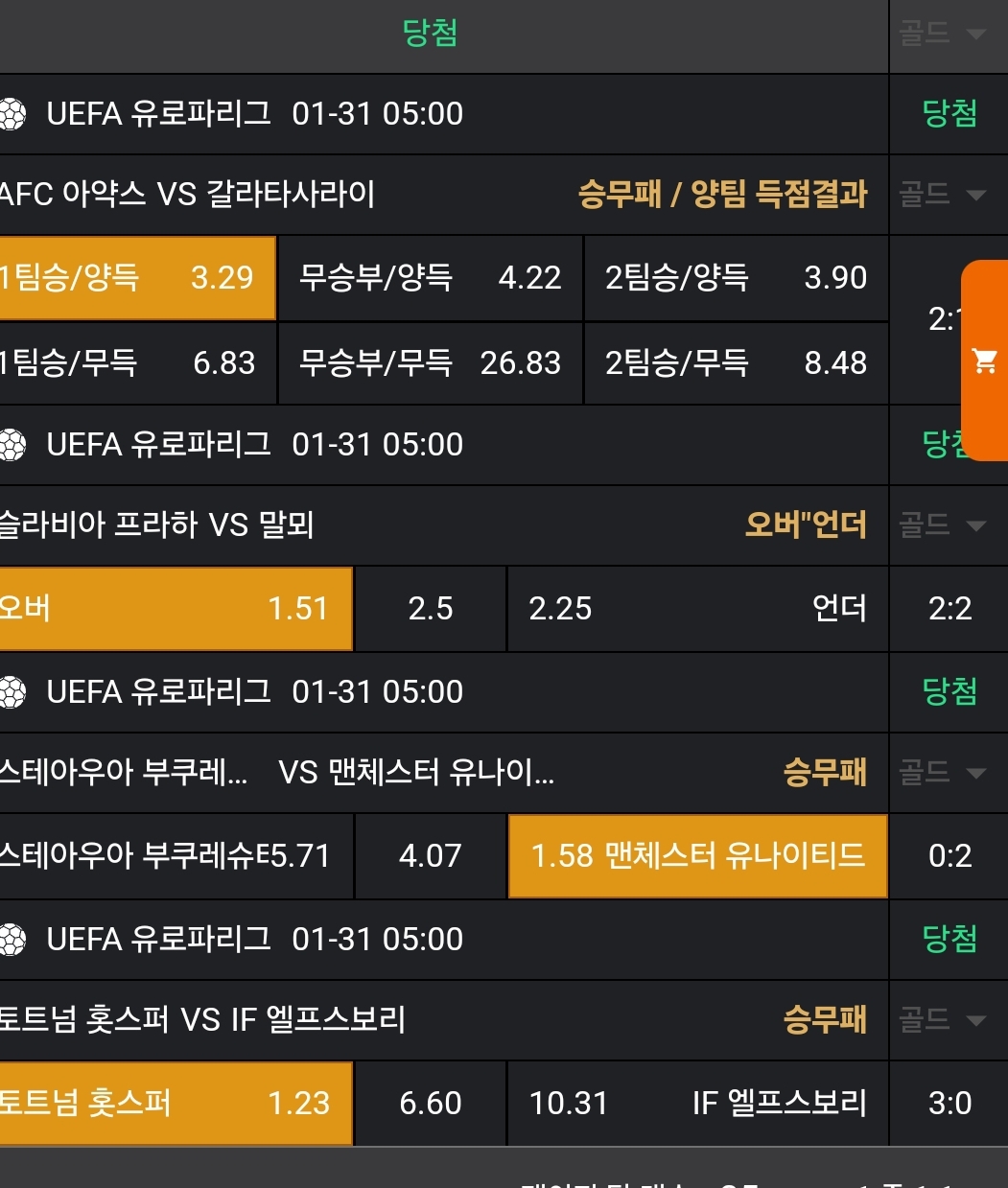
Task: Expand 골드 dropdown in Slavia Praha vs Malmö row
Action: [x=942, y=525]
